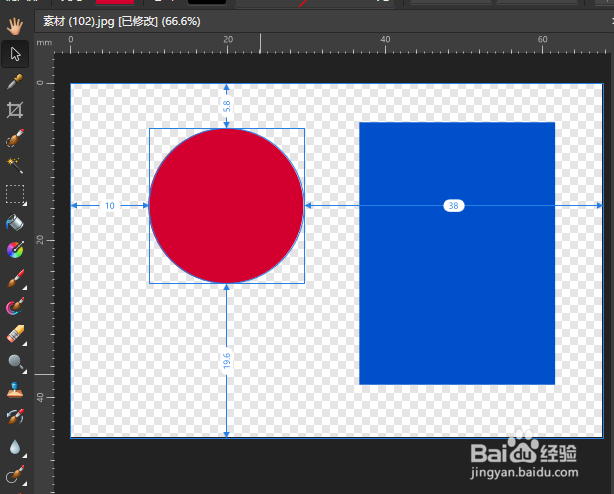This screenshot has width=614, height=494.
Task: Click the 10 left-distance measurement label
Action: (110, 206)
